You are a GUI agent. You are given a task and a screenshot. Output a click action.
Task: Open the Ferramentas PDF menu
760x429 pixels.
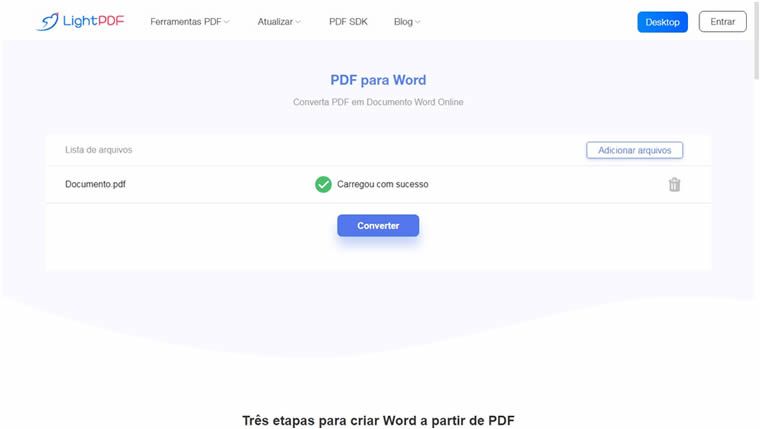click(190, 22)
